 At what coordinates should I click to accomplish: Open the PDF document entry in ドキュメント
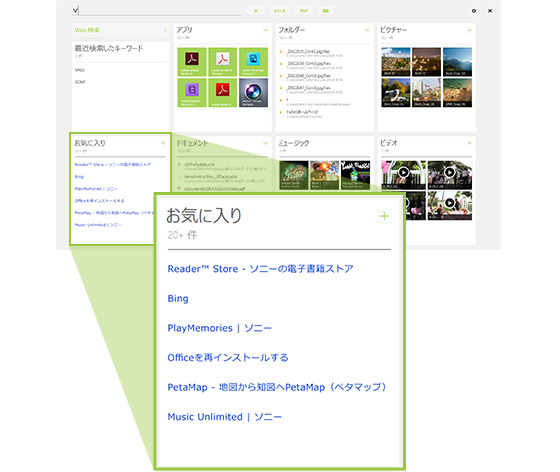212,189
